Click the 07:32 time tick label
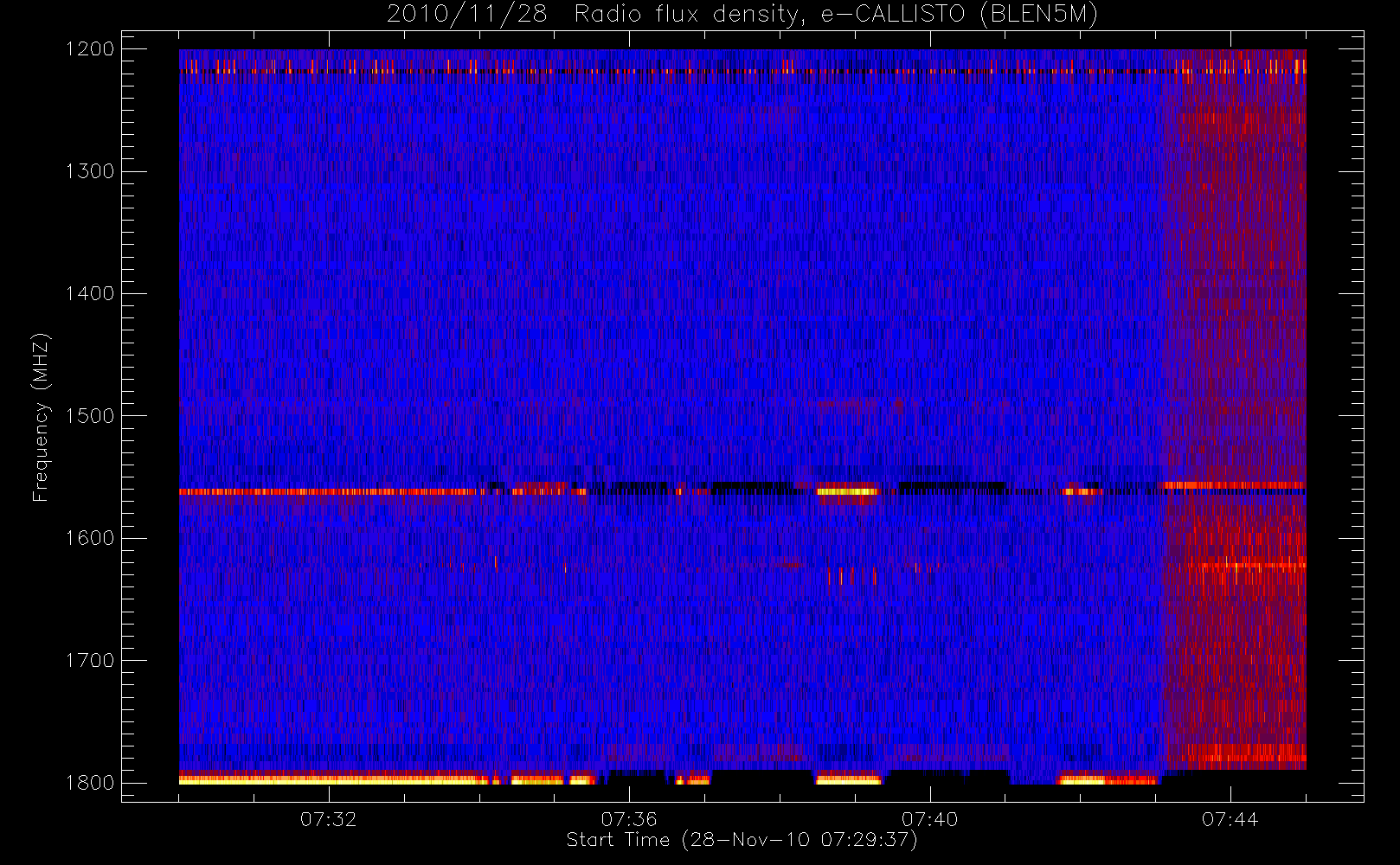Viewport: 1400px width, 865px height. pyautogui.click(x=329, y=819)
